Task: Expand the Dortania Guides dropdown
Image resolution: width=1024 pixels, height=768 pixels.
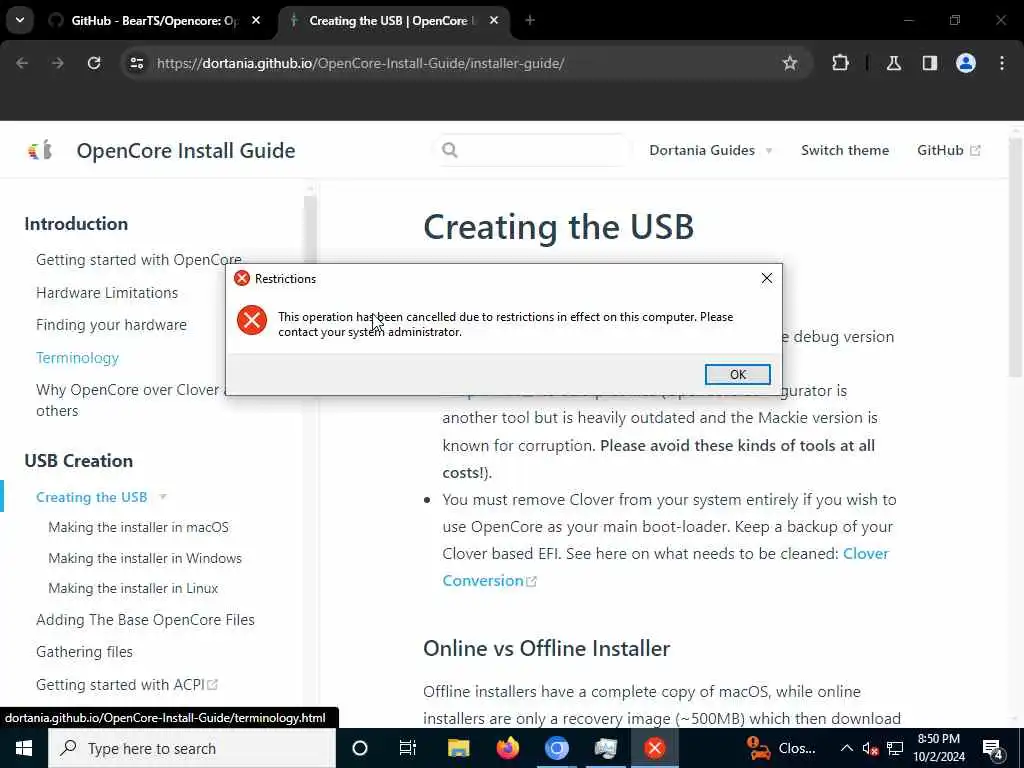Action: [x=711, y=150]
